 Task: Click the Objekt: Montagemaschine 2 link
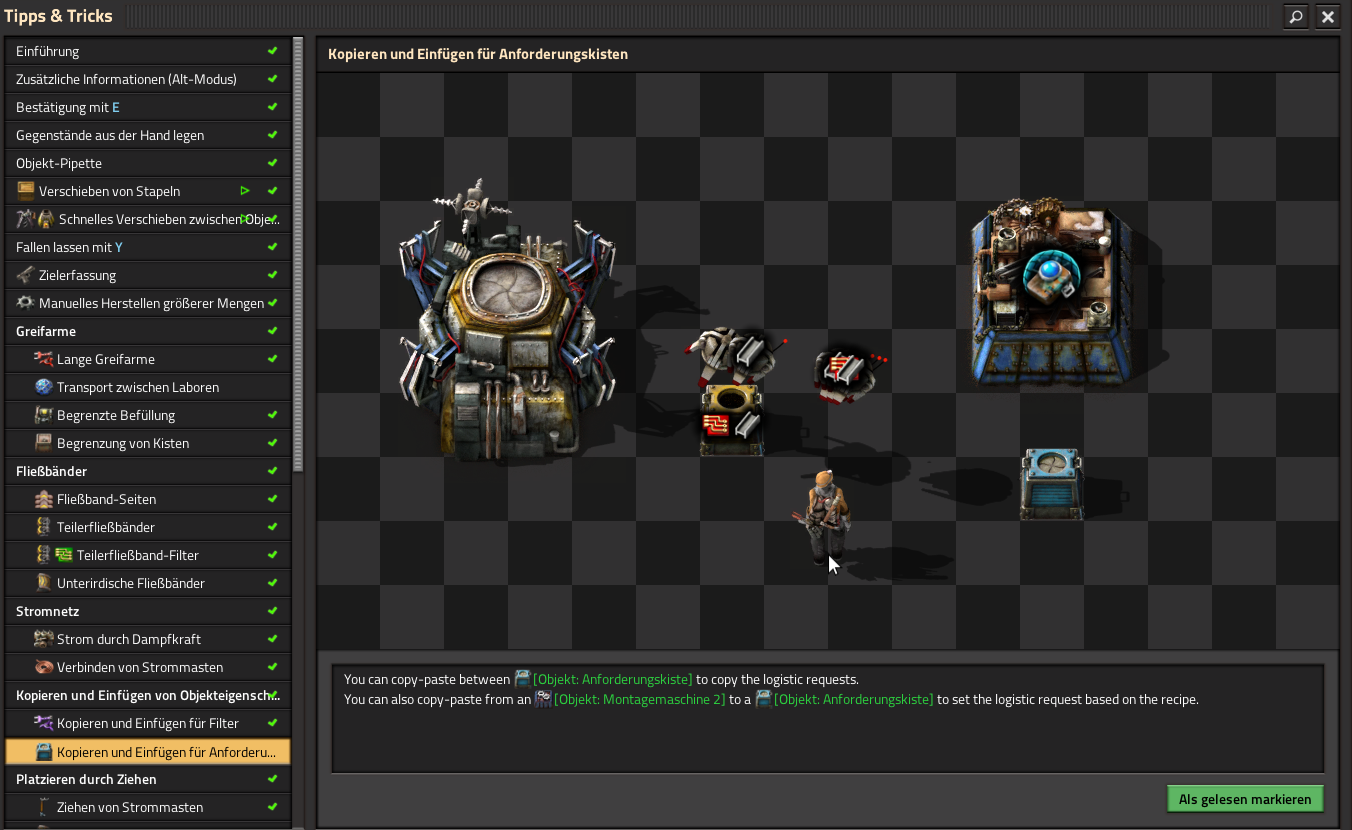(639, 699)
